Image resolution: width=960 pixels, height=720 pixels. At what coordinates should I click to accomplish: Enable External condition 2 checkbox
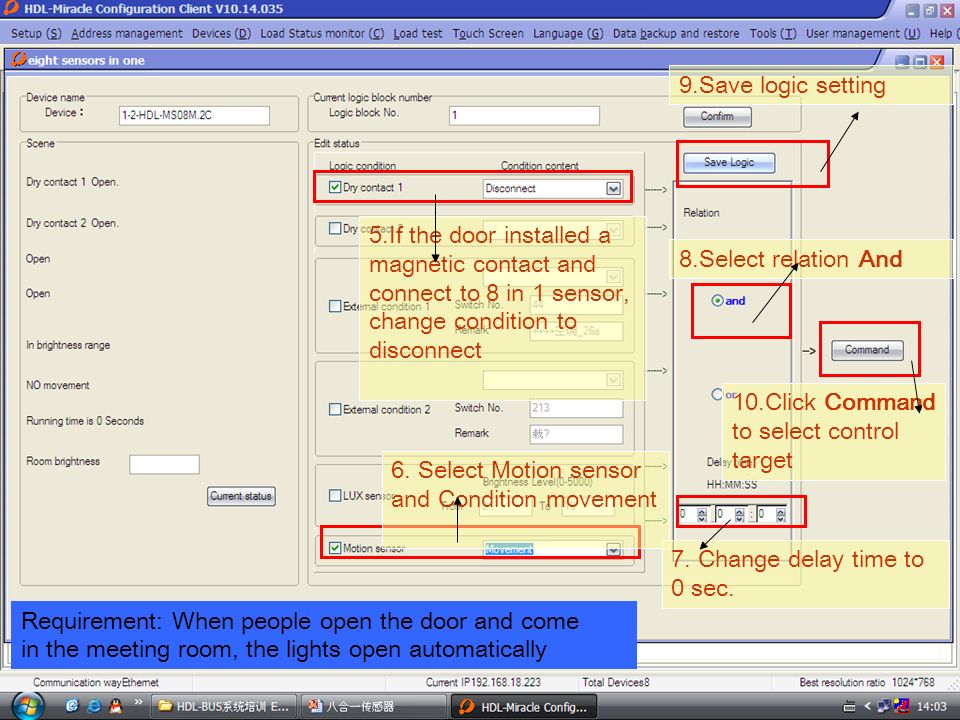tap(335, 409)
